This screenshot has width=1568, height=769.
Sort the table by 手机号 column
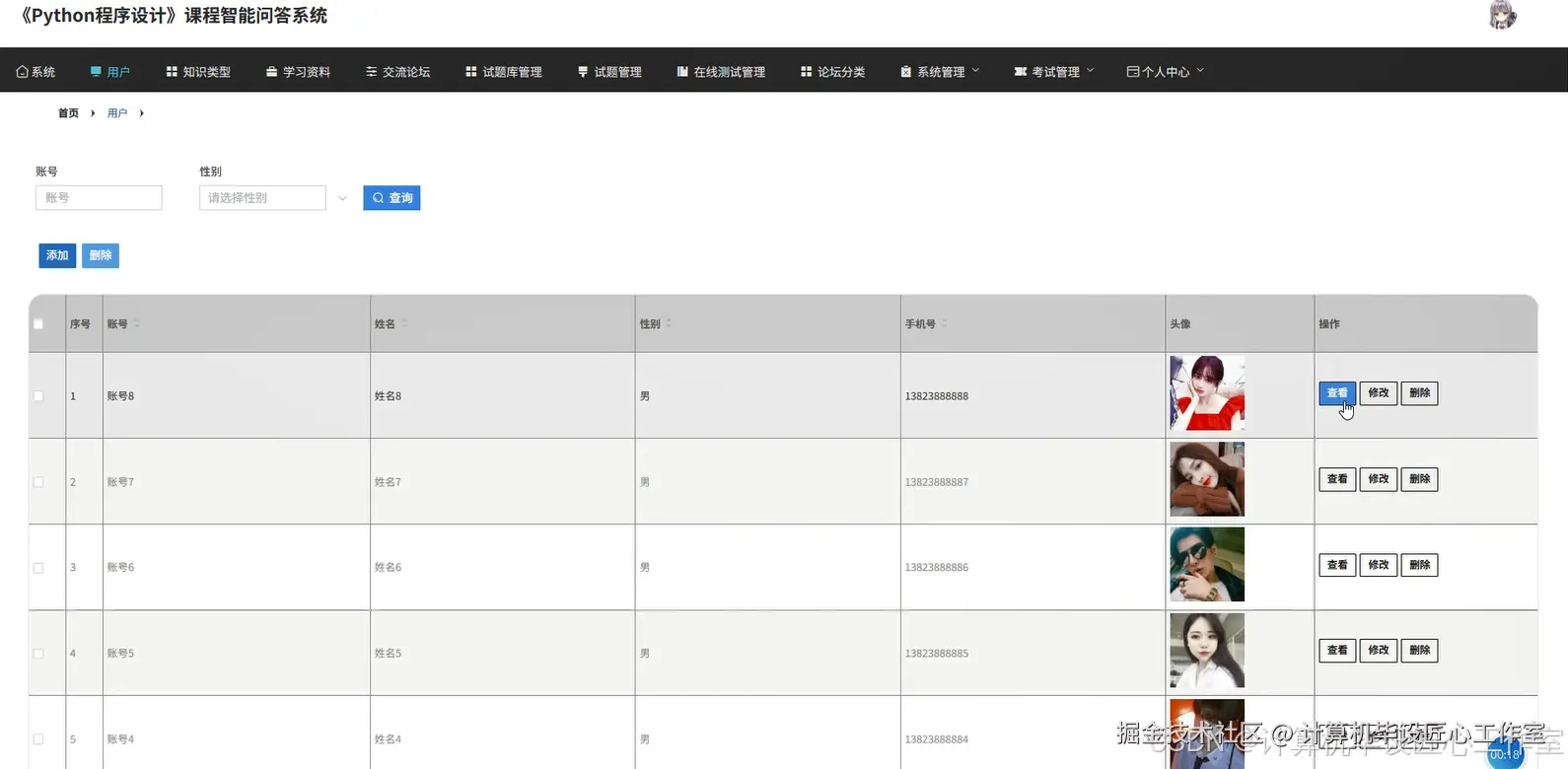(944, 323)
